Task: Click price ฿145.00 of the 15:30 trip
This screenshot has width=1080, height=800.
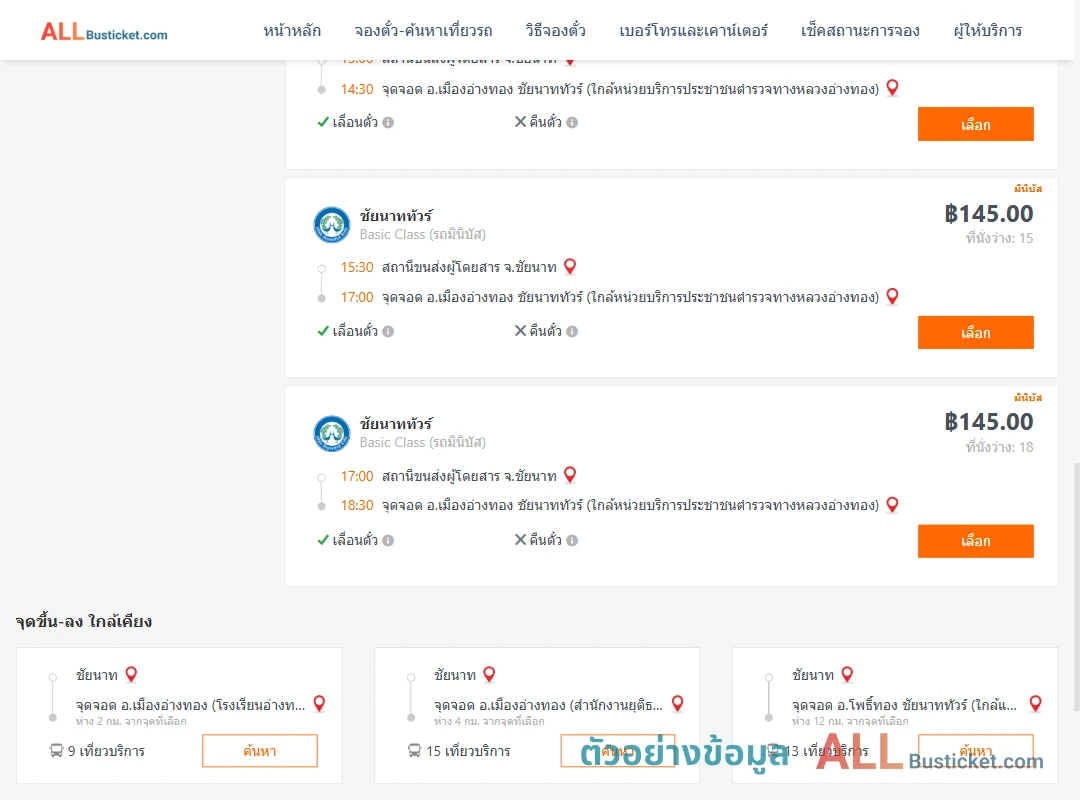Action: point(988,214)
